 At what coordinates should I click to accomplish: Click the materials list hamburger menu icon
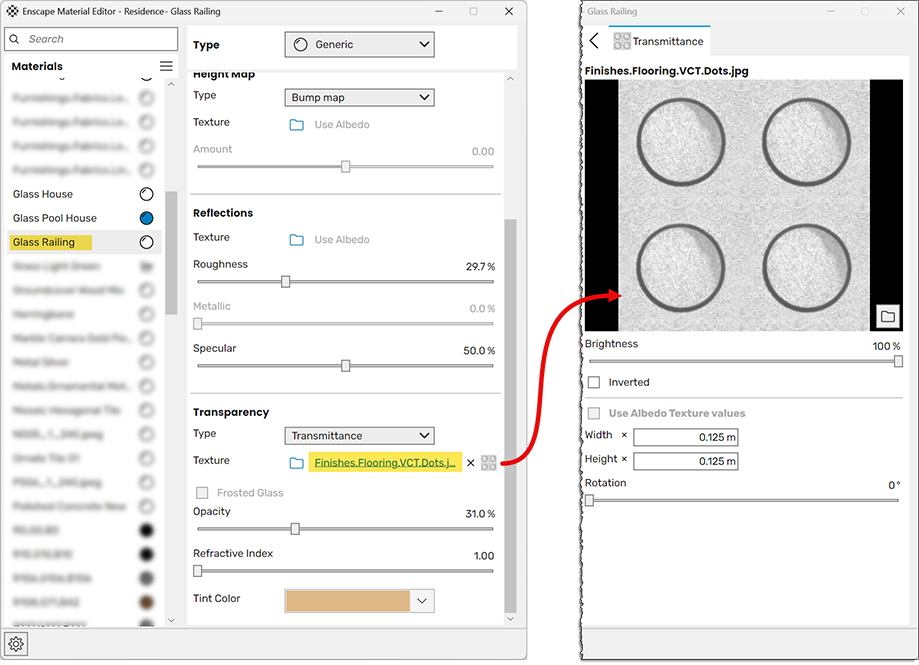click(x=166, y=66)
